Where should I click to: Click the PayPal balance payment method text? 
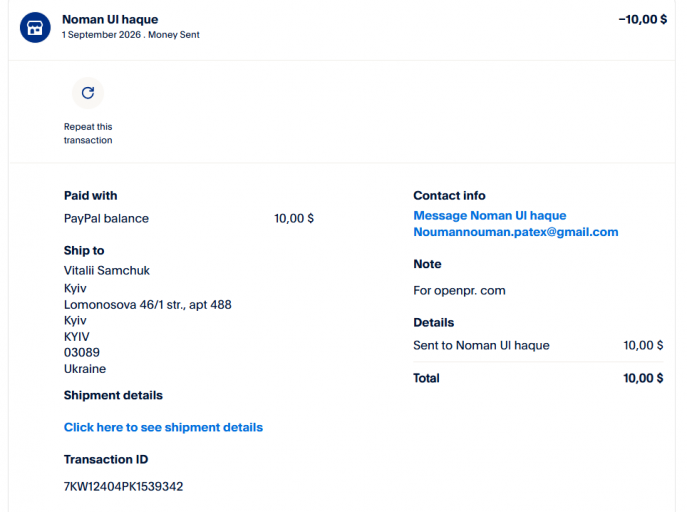point(106,218)
